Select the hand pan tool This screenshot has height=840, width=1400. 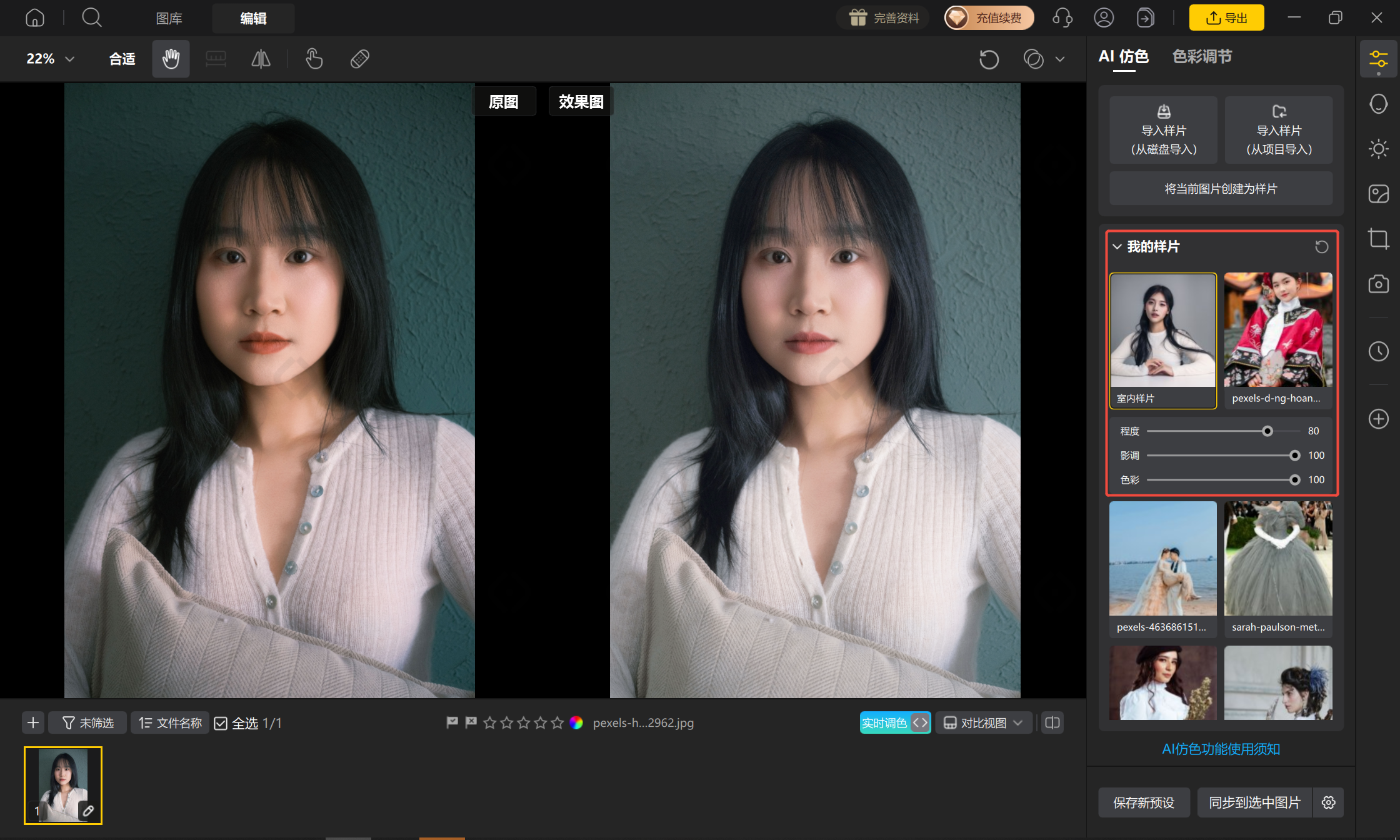pyautogui.click(x=171, y=59)
